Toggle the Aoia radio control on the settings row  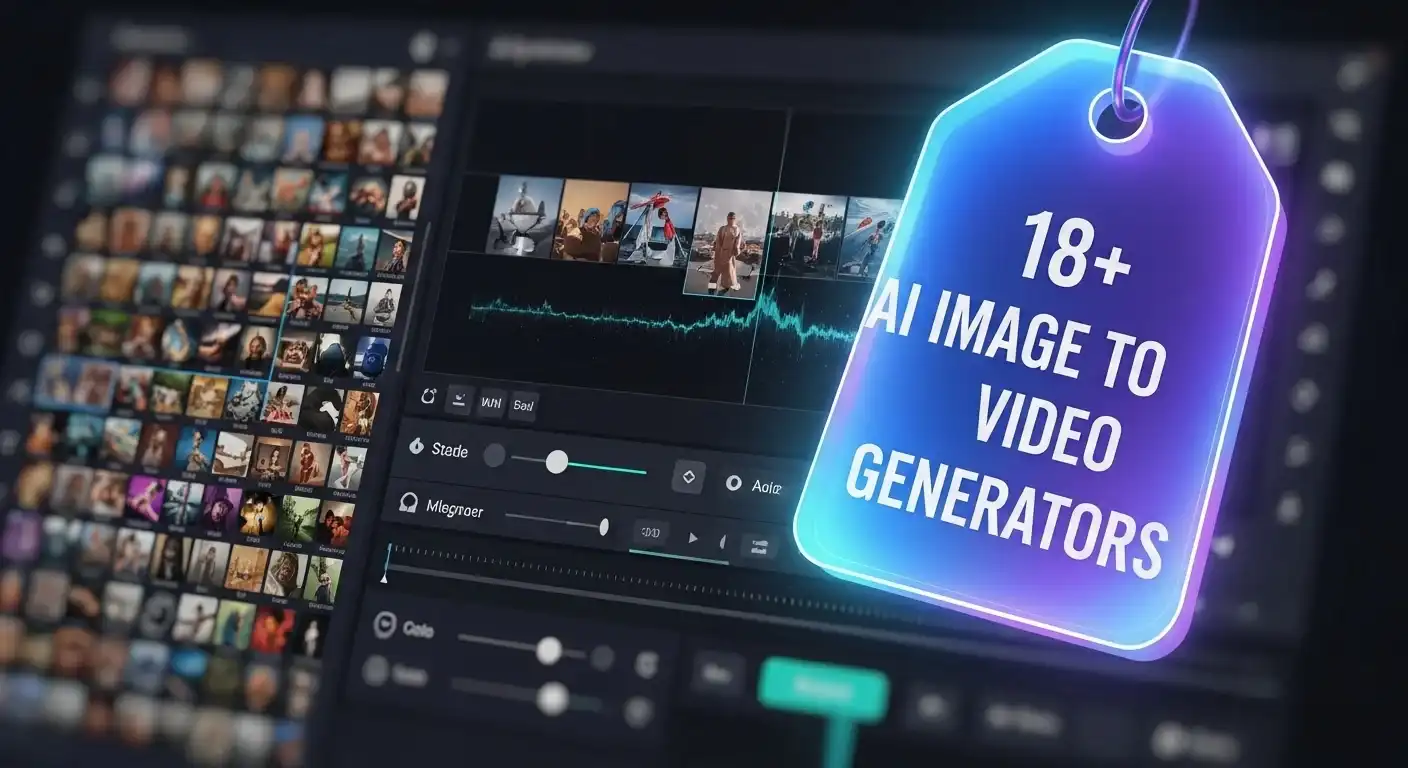click(734, 481)
